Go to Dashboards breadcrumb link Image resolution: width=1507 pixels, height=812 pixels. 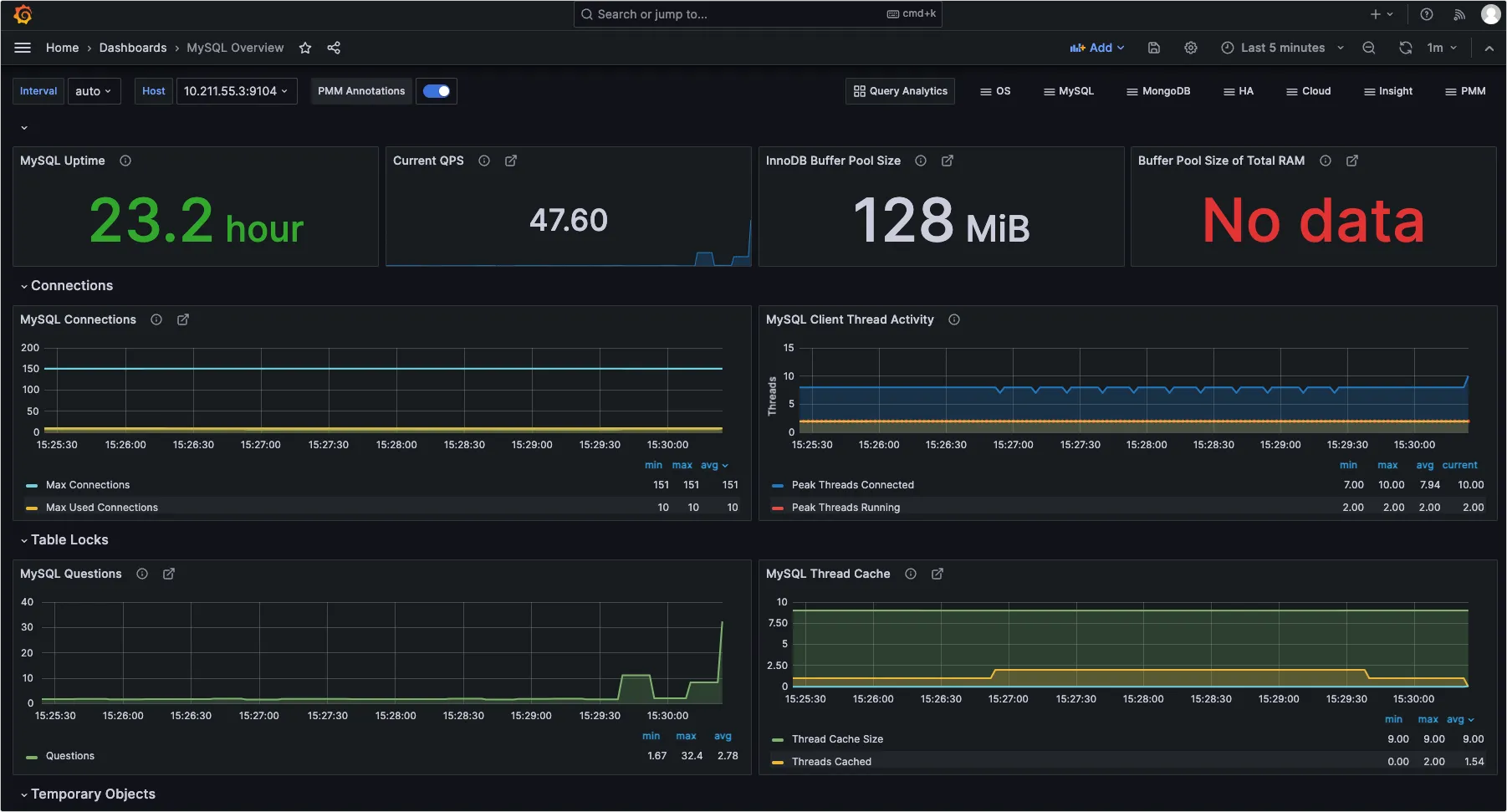(133, 48)
